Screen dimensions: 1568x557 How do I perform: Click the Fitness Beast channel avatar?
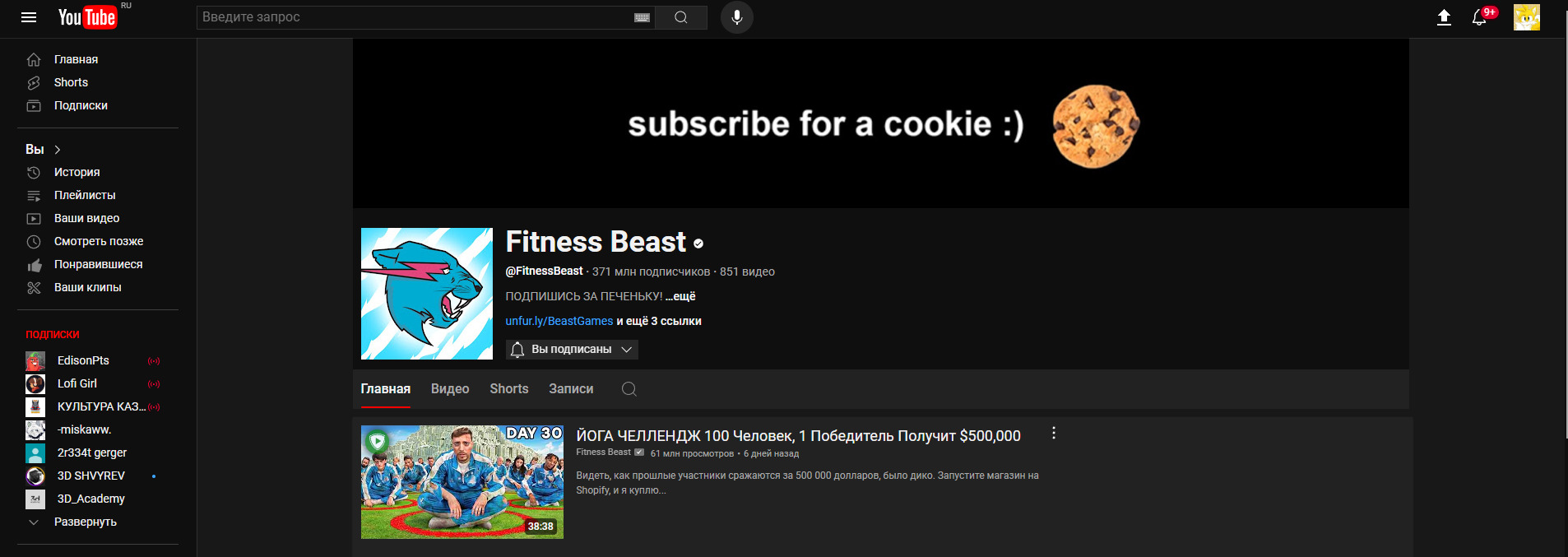[427, 294]
